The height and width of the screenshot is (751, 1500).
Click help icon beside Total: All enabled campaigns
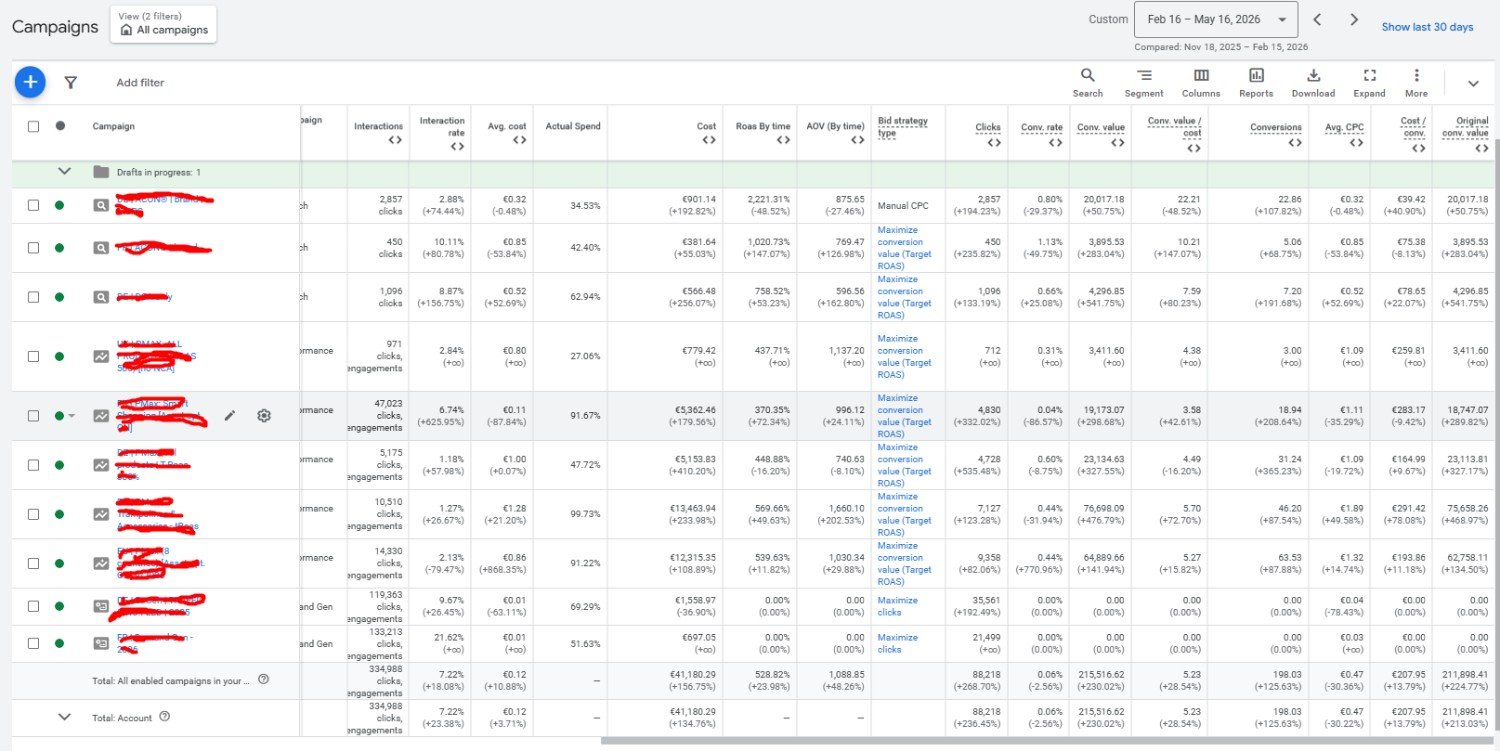click(263, 680)
